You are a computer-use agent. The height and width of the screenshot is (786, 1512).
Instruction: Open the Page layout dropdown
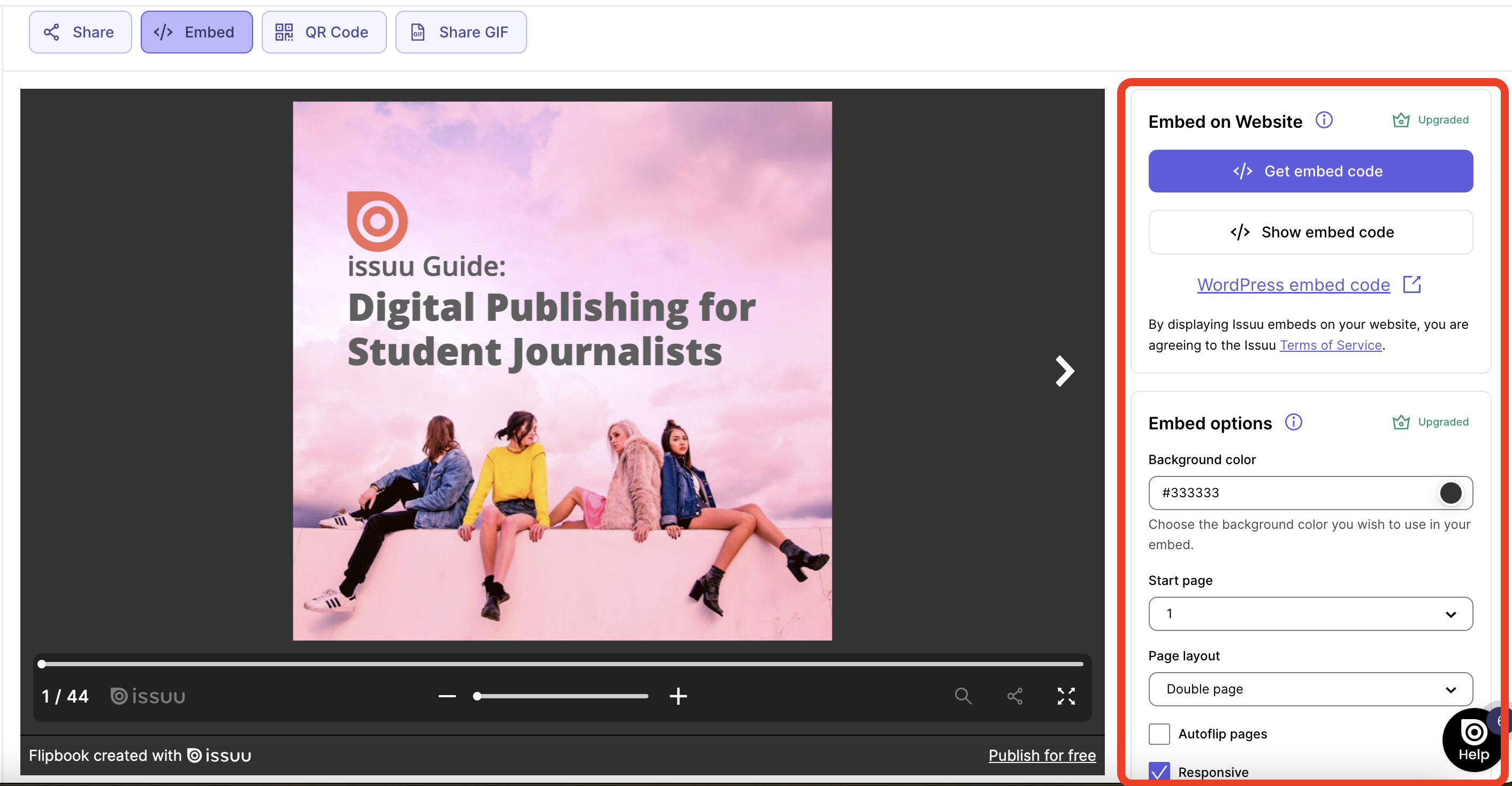(x=1310, y=689)
